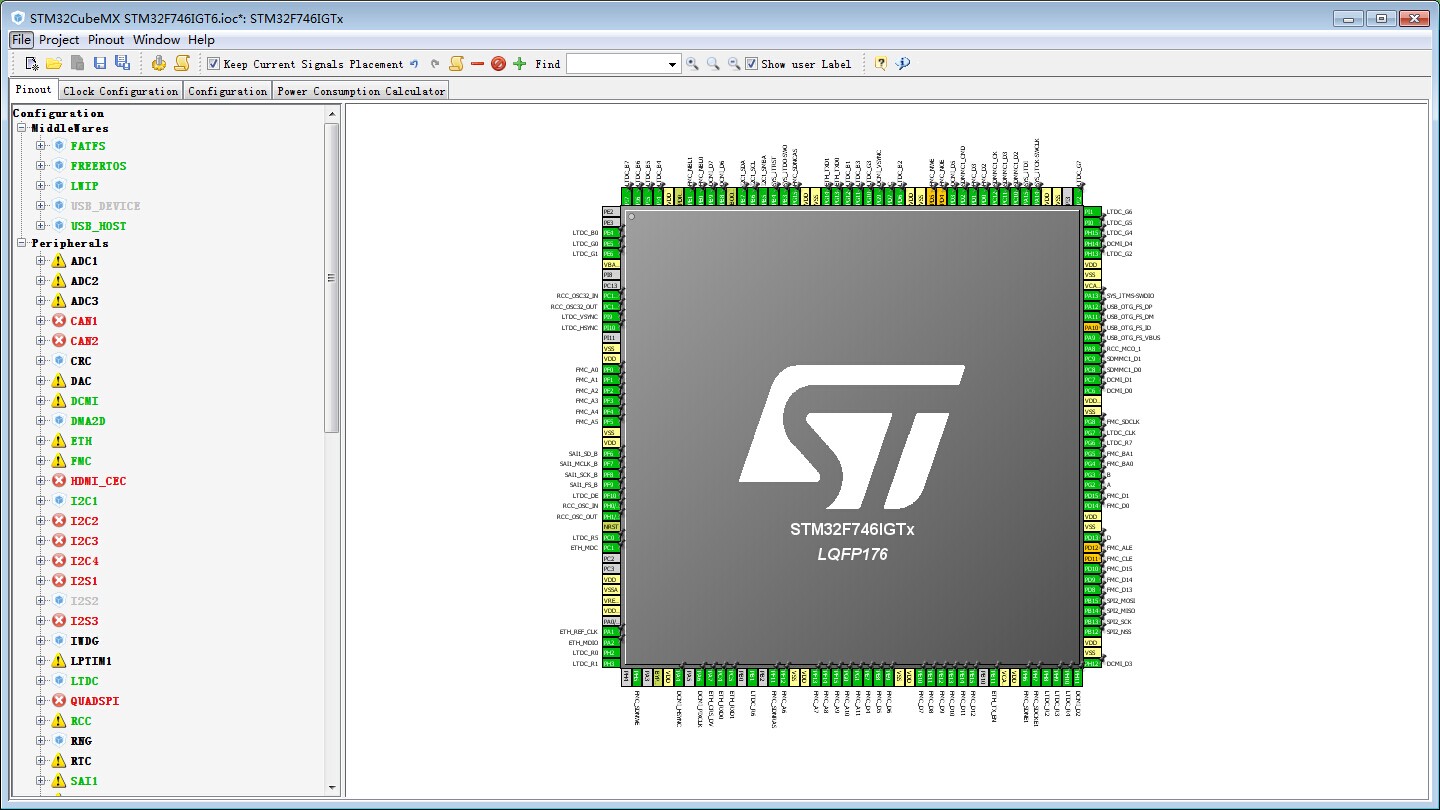The height and width of the screenshot is (810, 1440).
Task: Click the warning icon beside ADC1
Action: [58, 261]
